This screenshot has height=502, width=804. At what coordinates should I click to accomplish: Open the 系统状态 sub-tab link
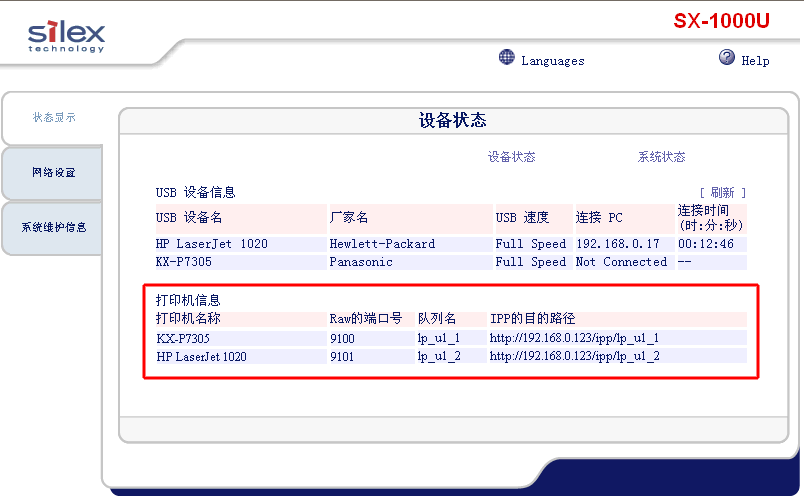pyautogui.click(x=661, y=157)
